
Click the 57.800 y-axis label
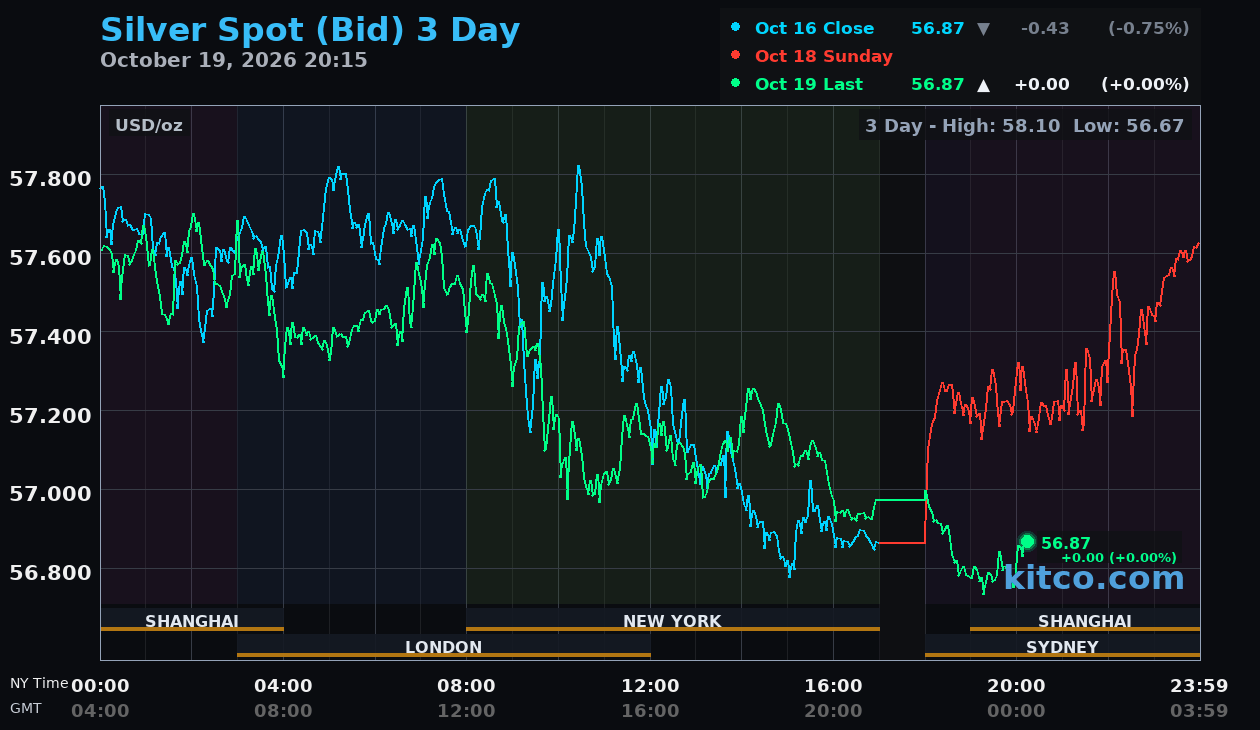pyautogui.click(x=50, y=179)
